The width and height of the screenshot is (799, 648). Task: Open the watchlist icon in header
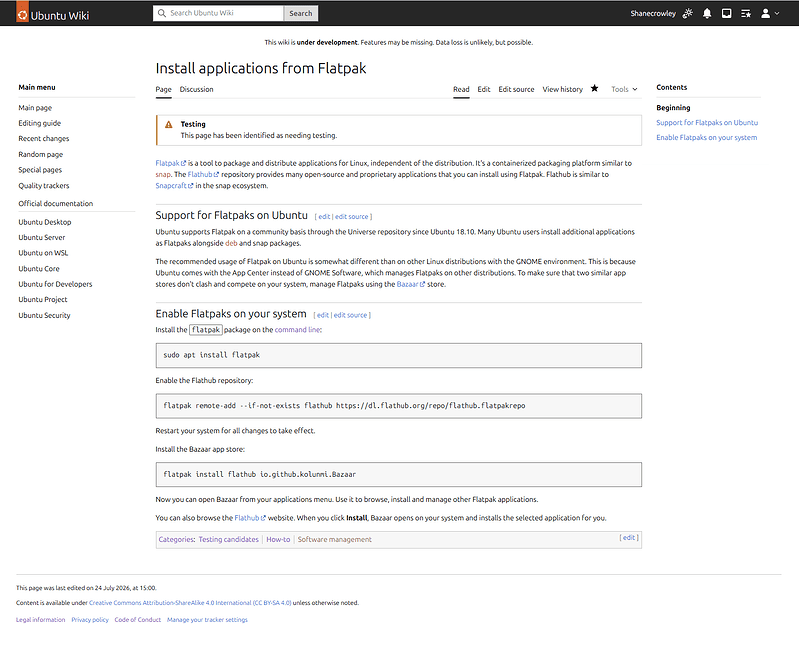coord(746,14)
